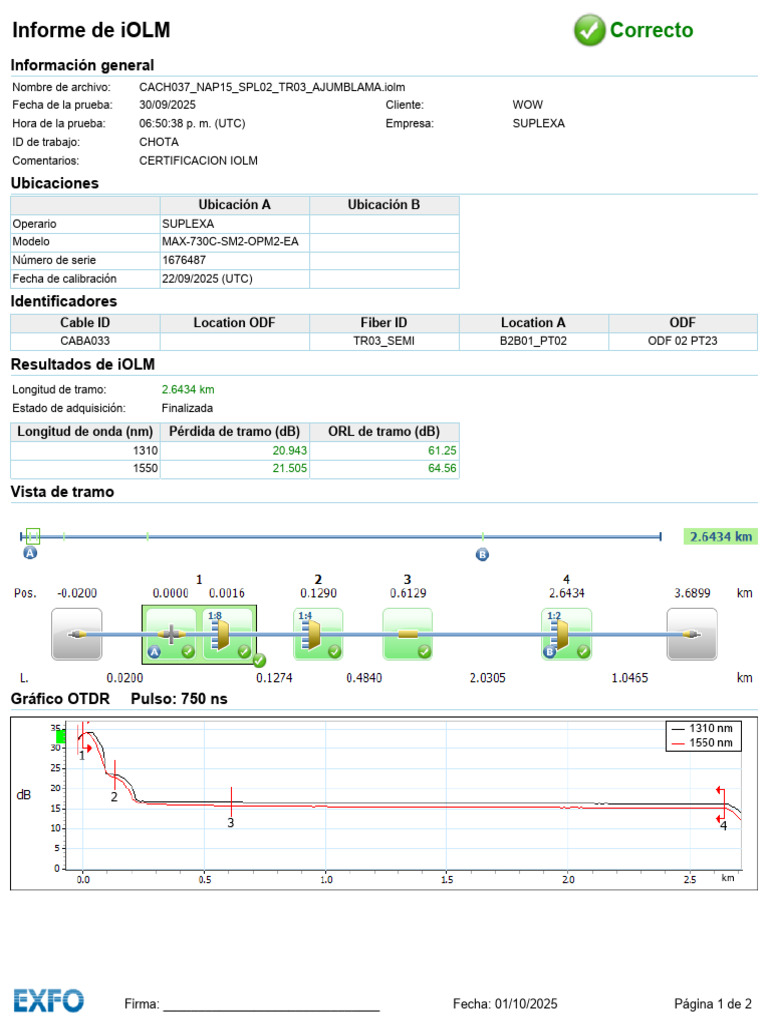Click the Ubicación B column header
The height and width of the screenshot is (1024, 768).
384,205
